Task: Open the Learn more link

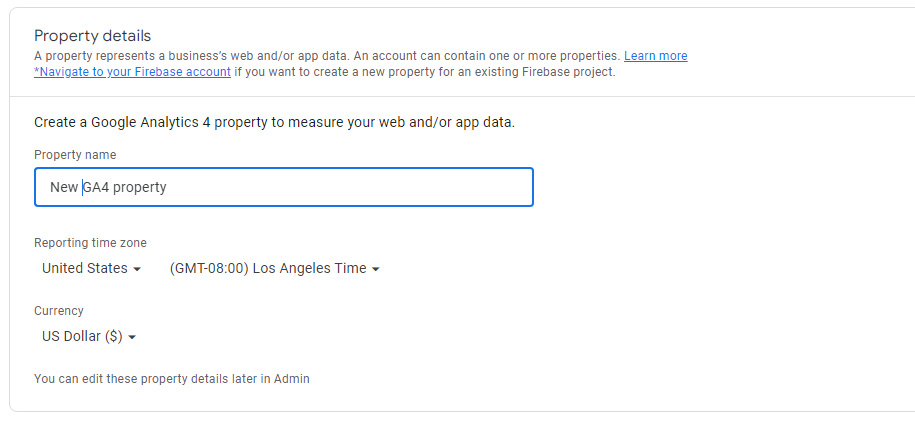Action: [655, 56]
